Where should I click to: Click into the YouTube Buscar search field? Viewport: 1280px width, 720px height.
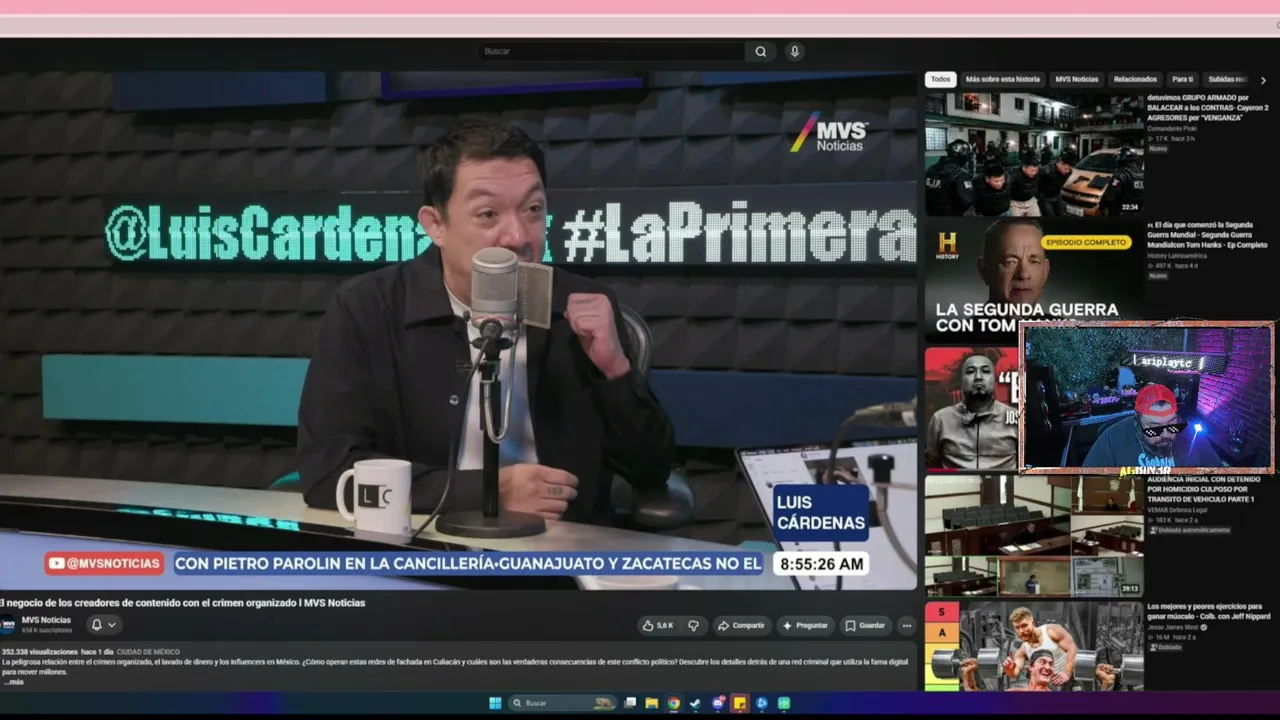pyautogui.click(x=611, y=52)
